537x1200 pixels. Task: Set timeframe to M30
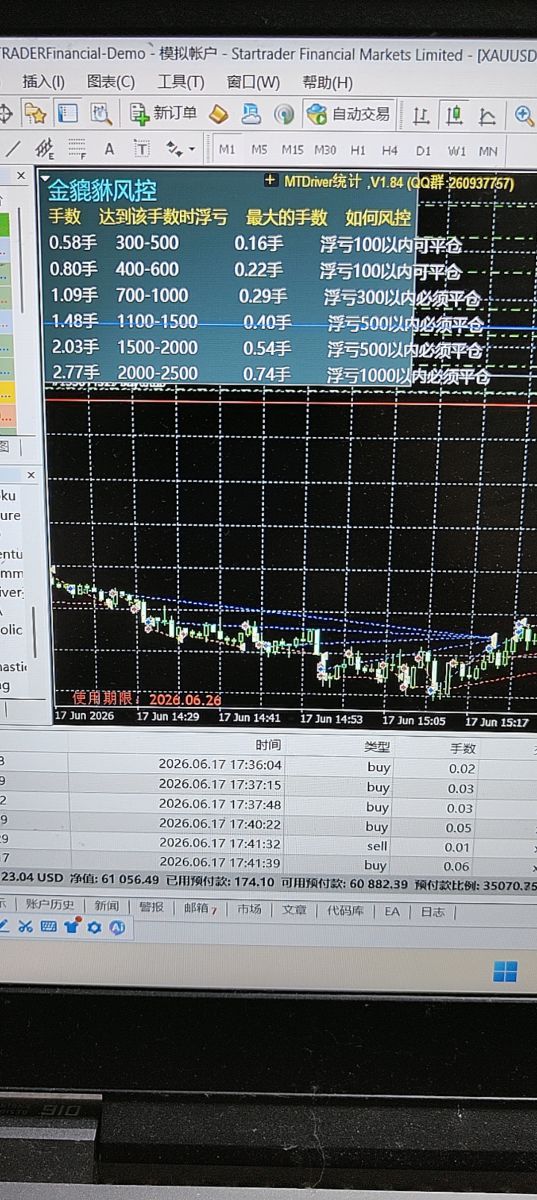(x=325, y=150)
